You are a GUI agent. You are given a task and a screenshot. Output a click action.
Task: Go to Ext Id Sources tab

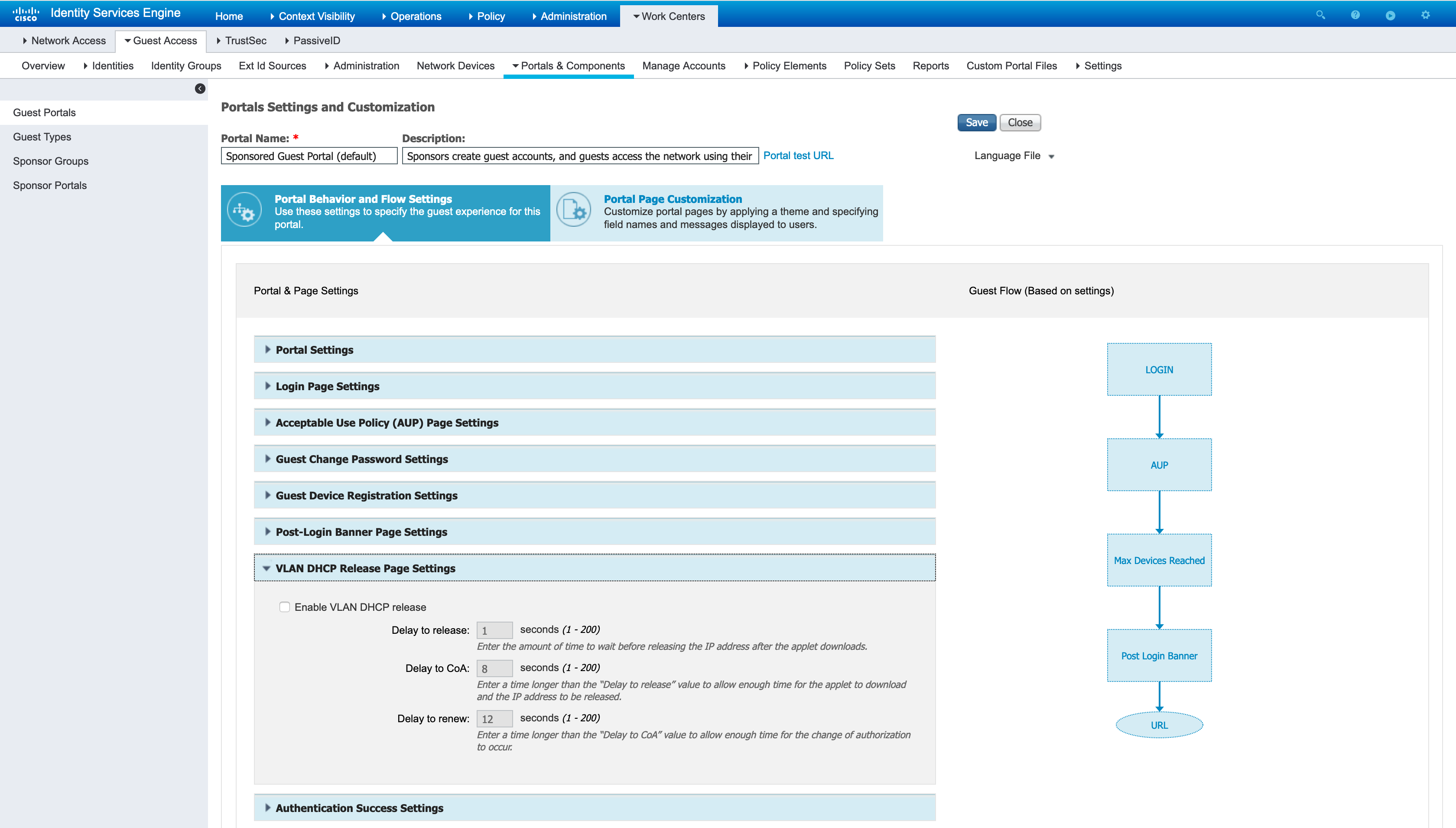272,65
